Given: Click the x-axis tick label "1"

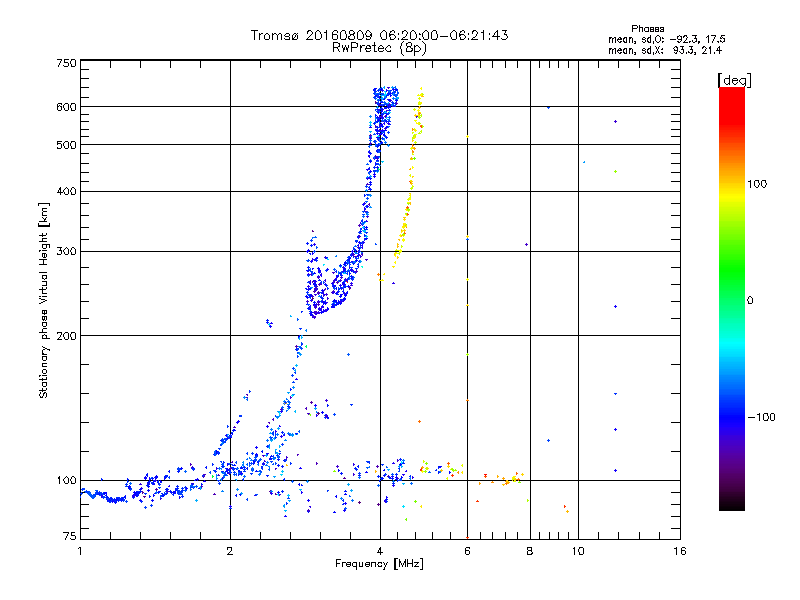Looking at the screenshot, I should [x=80, y=551].
